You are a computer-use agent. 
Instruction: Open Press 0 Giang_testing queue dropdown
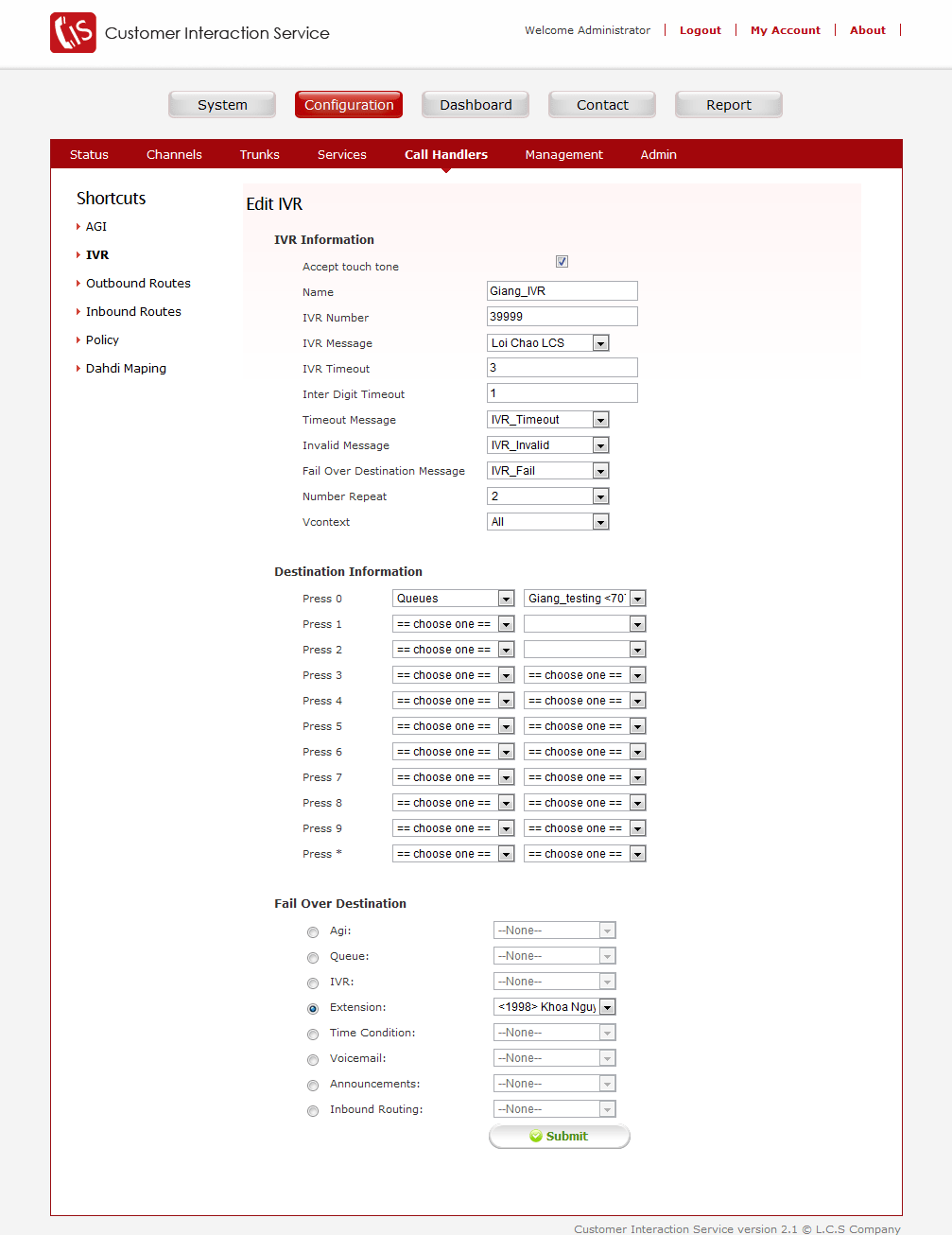click(x=585, y=599)
